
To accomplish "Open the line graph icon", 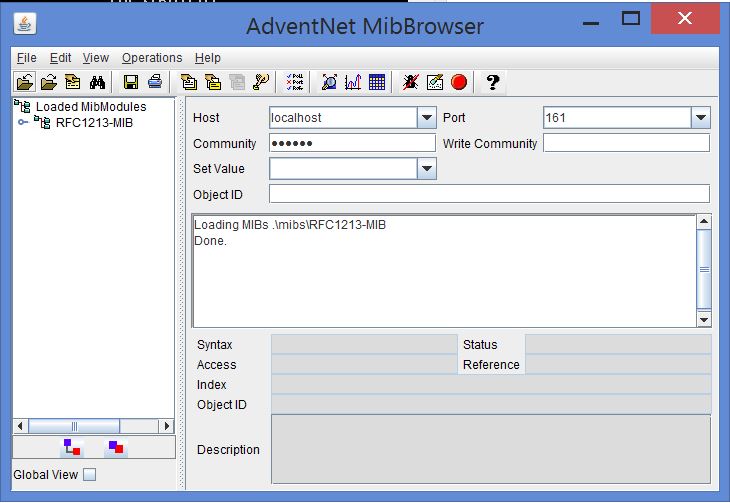I will coord(353,82).
